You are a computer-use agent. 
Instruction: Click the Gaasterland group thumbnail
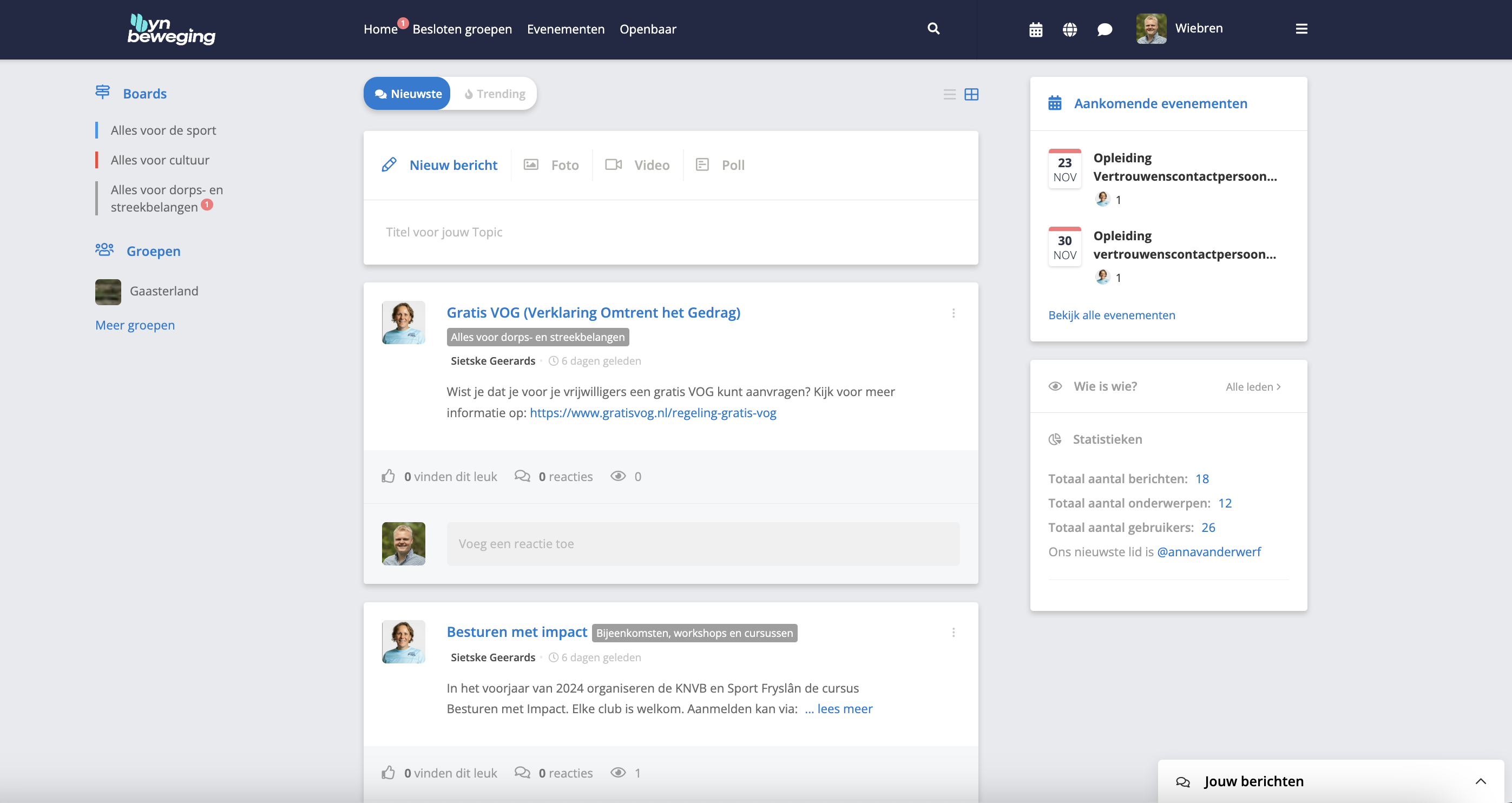(108, 292)
